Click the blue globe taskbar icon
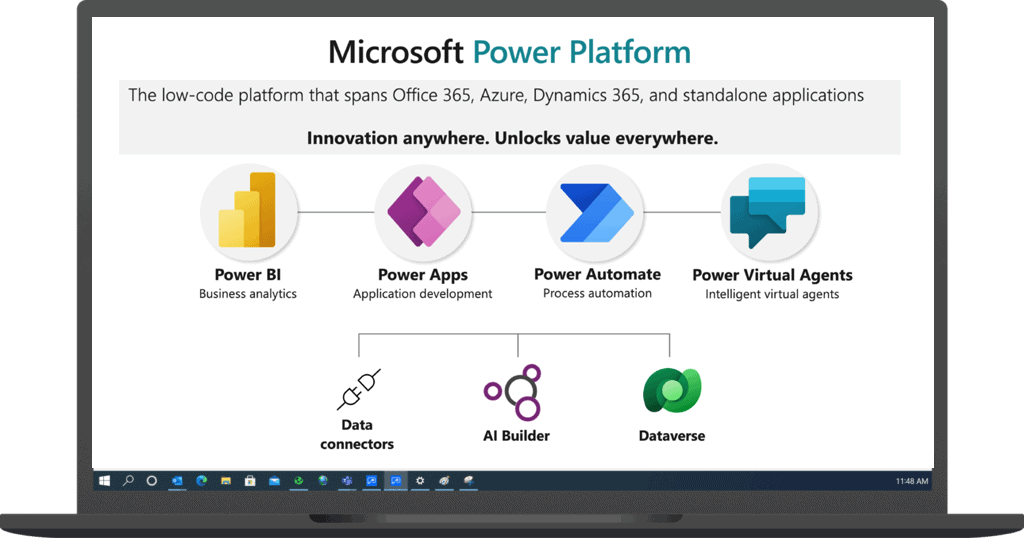The image size is (1024, 538). coord(323,481)
